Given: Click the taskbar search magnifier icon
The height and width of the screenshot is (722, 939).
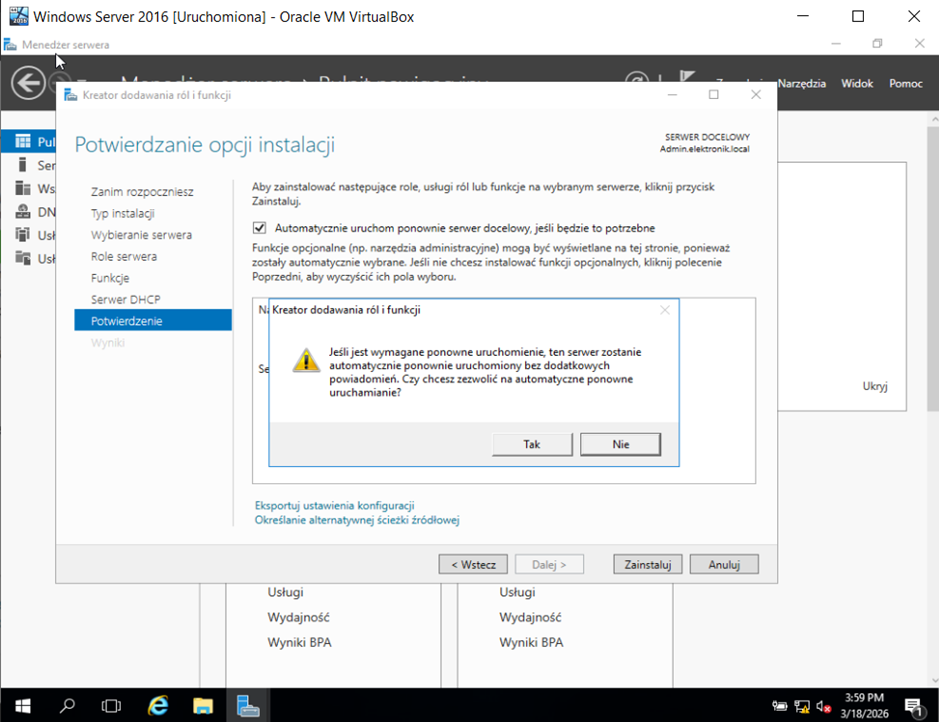Looking at the screenshot, I should [67, 705].
